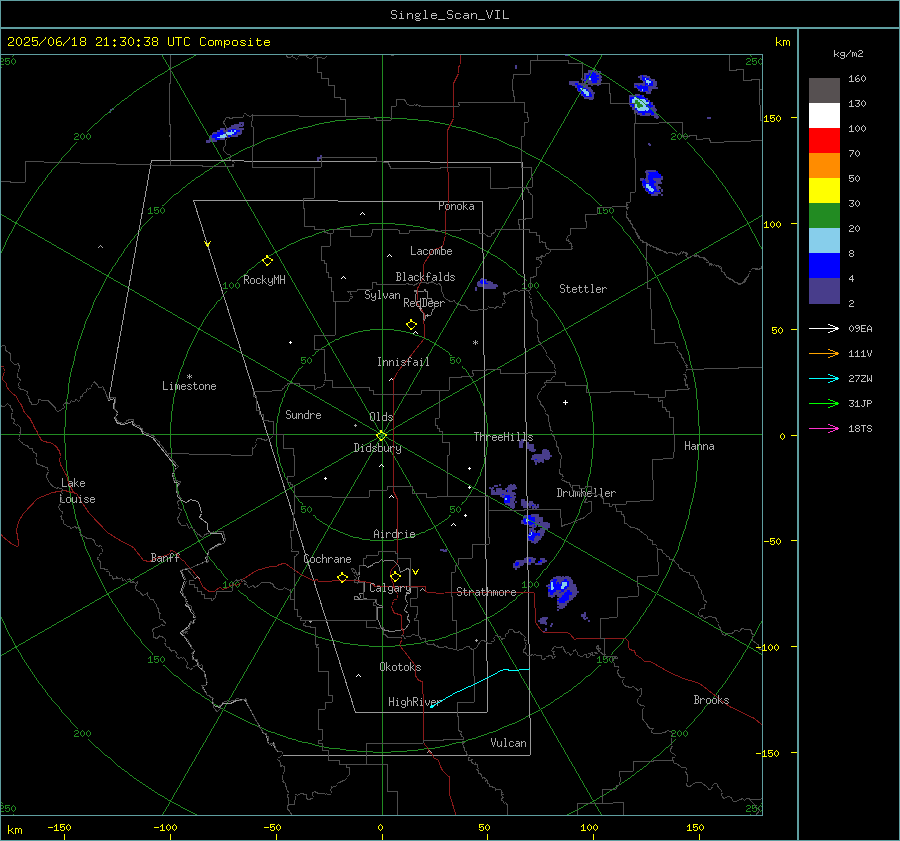
Task: Click the ThreeHills label
Action: click(503, 437)
